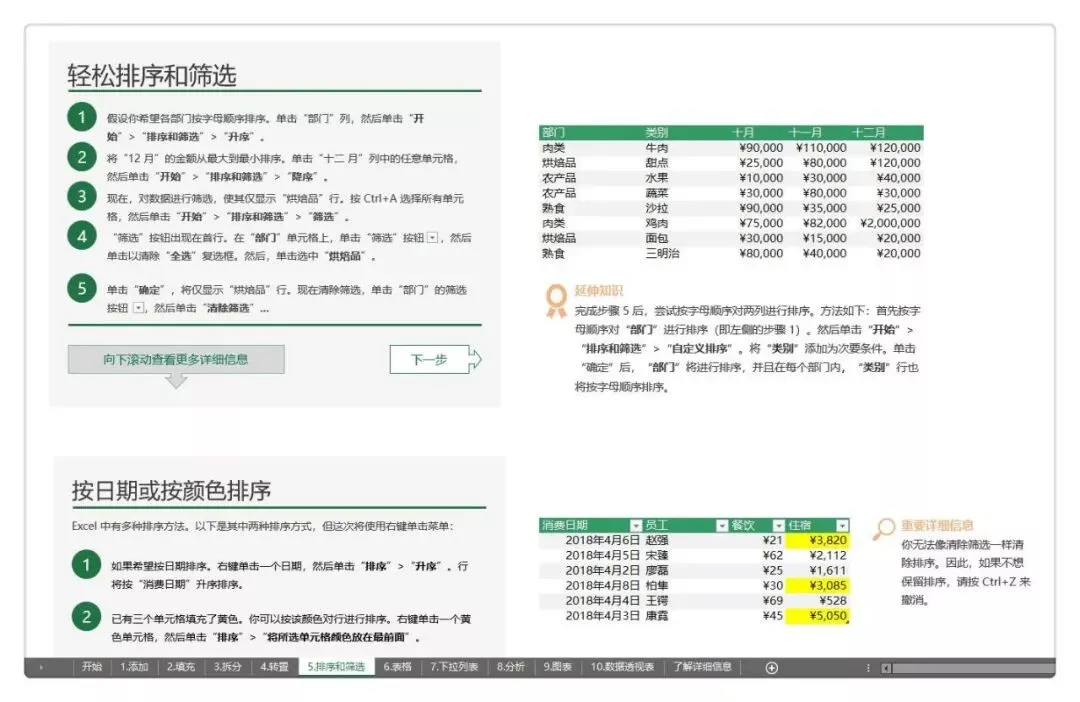Select the ¥62 dining cell
Viewport: 1080px width, 702px height.
tap(758, 555)
